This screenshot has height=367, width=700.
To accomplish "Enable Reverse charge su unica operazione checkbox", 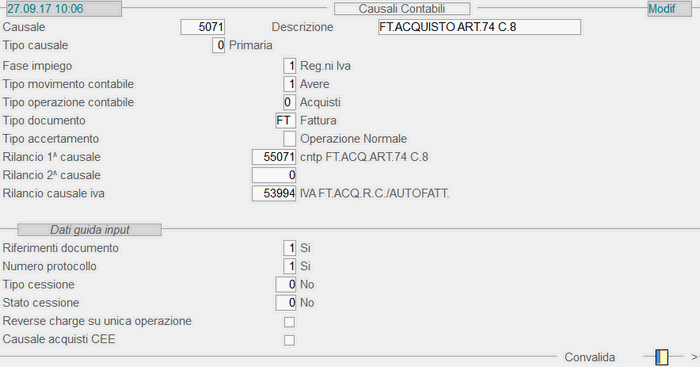I will (289, 322).
